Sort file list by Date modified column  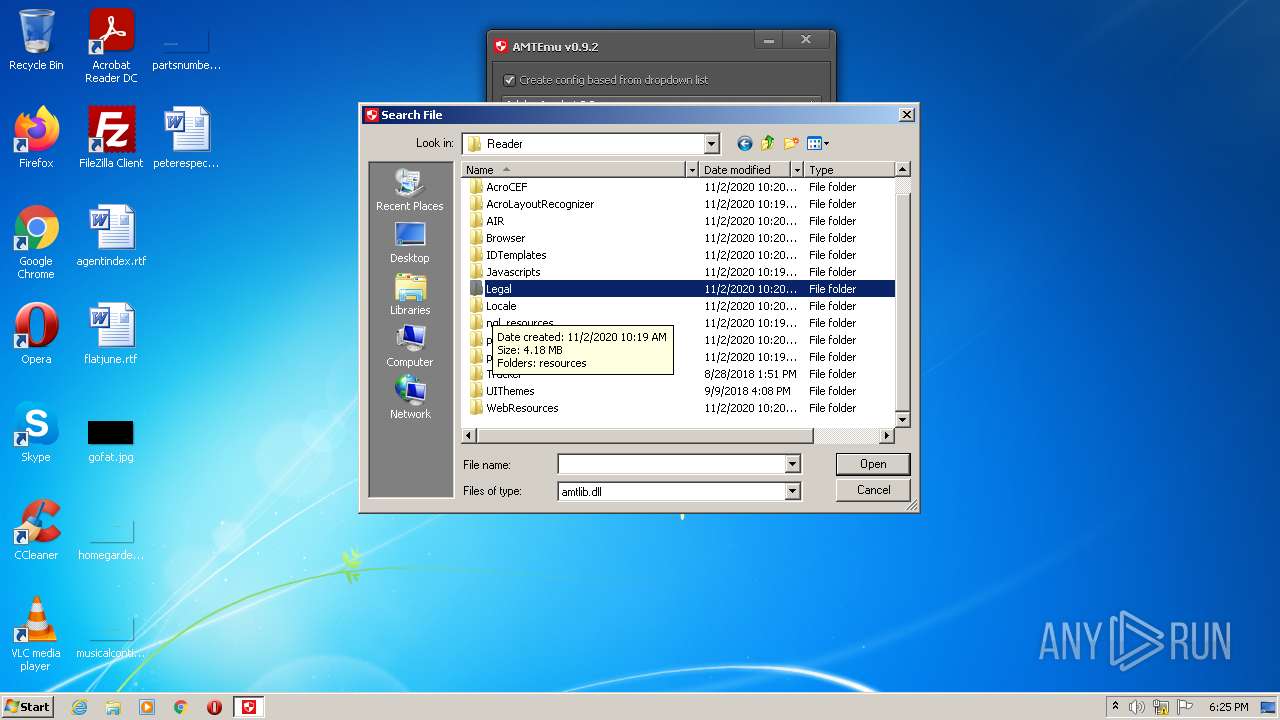[x=745, y=170]
